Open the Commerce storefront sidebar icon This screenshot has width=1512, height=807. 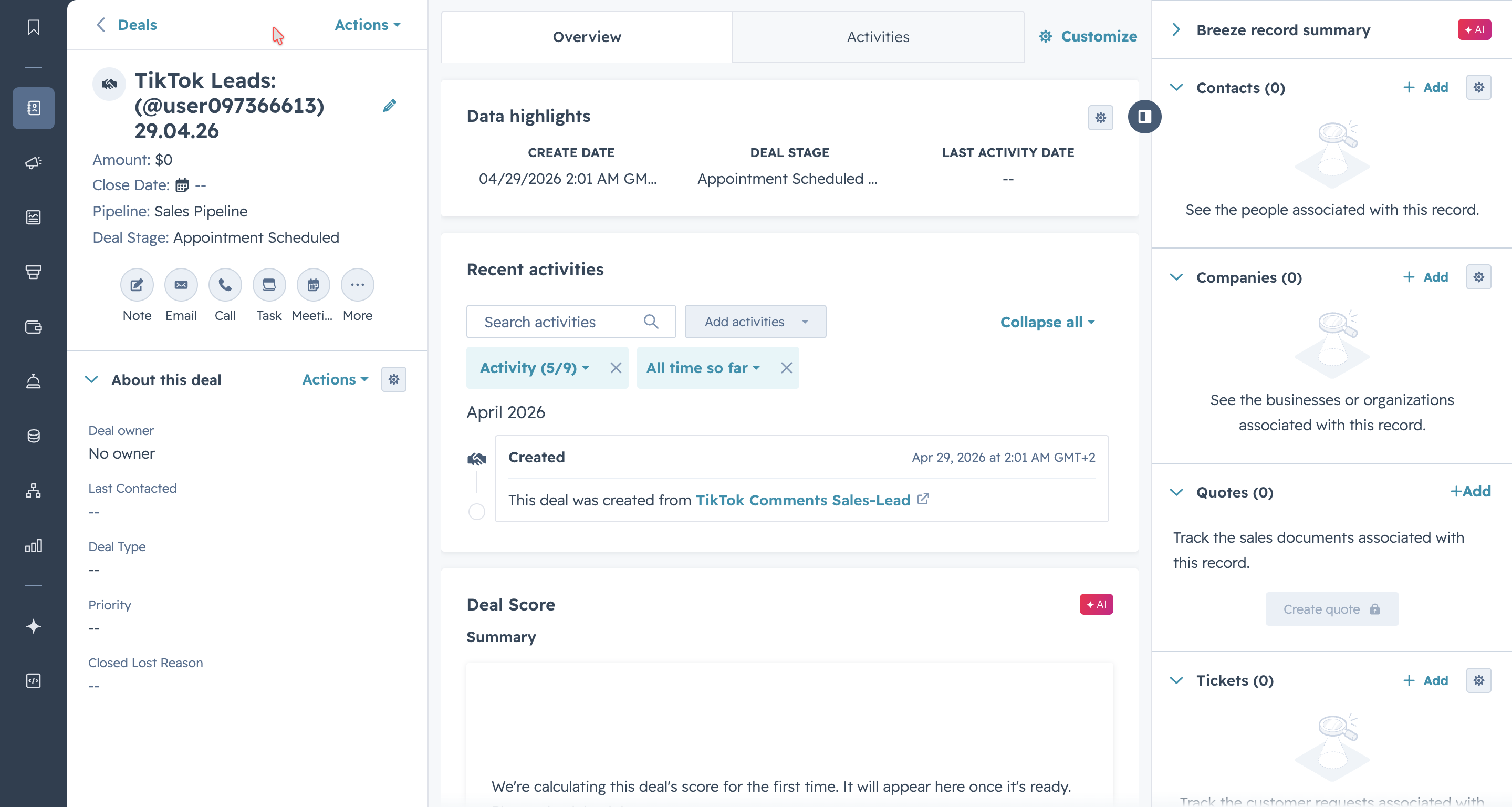point(34,272)
